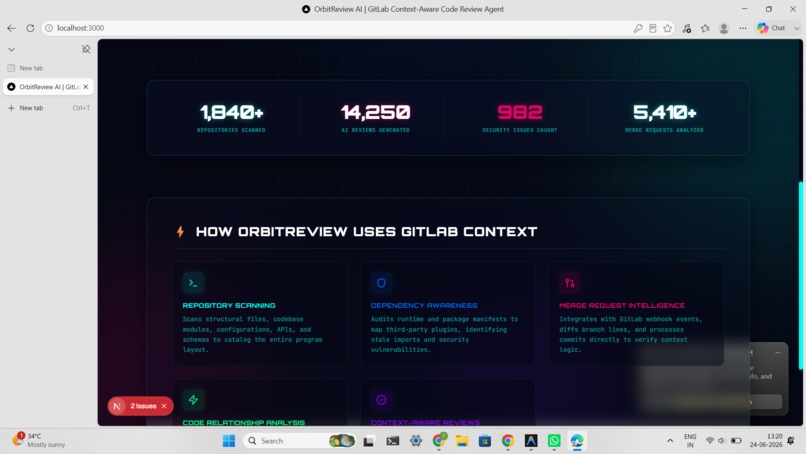Close the OrbitReview AI tab
This screenshot has width=806, height=454.
86,87
